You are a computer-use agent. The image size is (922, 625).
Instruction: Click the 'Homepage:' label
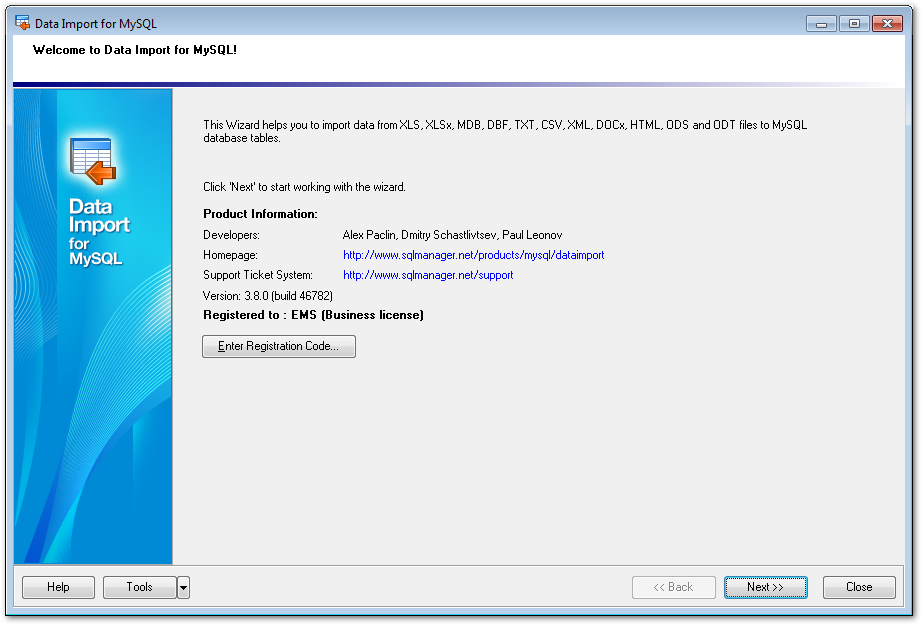(230, 255)
